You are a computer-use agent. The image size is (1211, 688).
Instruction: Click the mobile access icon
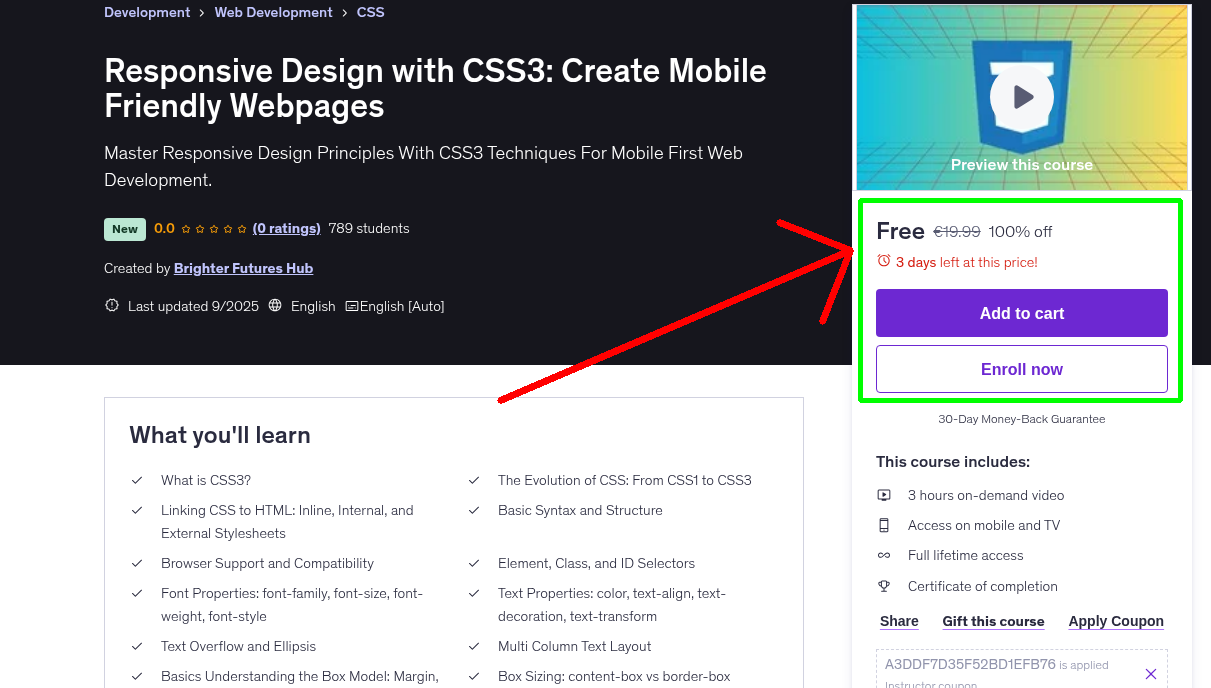coord(884,525)
